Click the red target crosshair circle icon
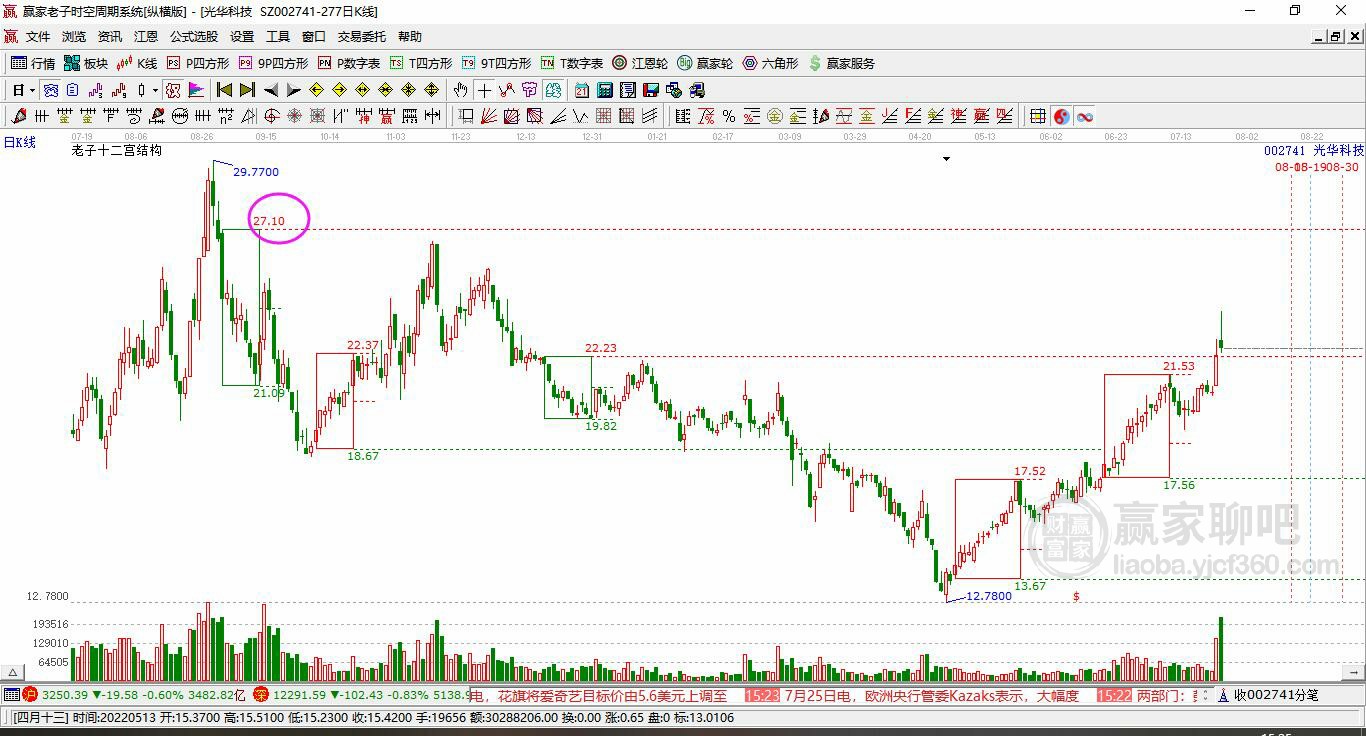1366x736 pixels. pyautogui.click(x=271, y=116)
